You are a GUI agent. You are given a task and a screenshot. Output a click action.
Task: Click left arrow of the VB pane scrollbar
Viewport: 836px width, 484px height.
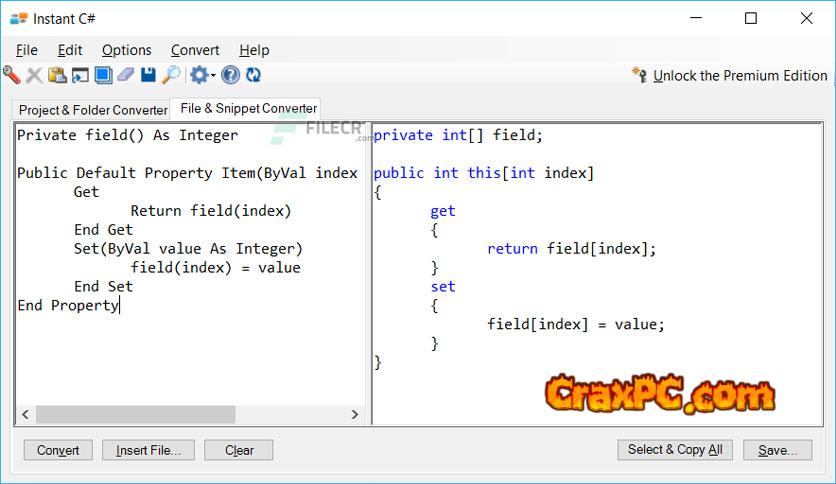(x=25, y=414)
